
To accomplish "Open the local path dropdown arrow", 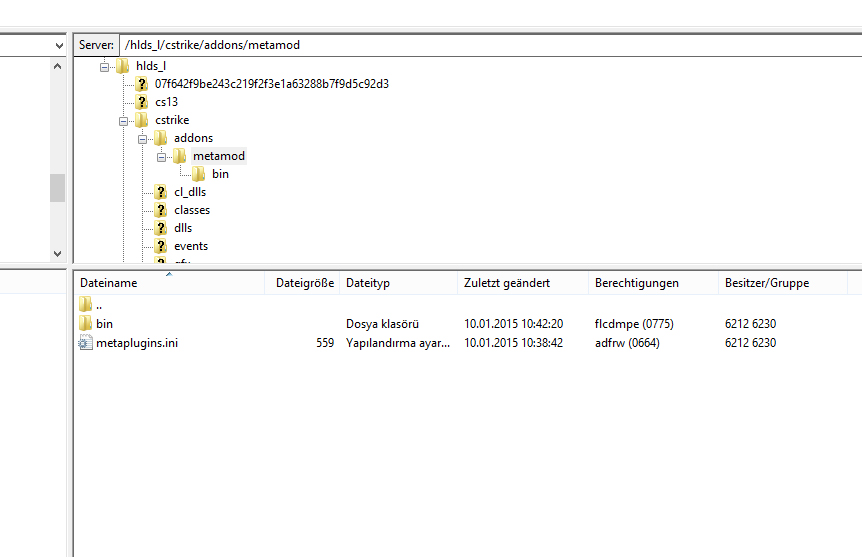I will (x=57, y=45).
